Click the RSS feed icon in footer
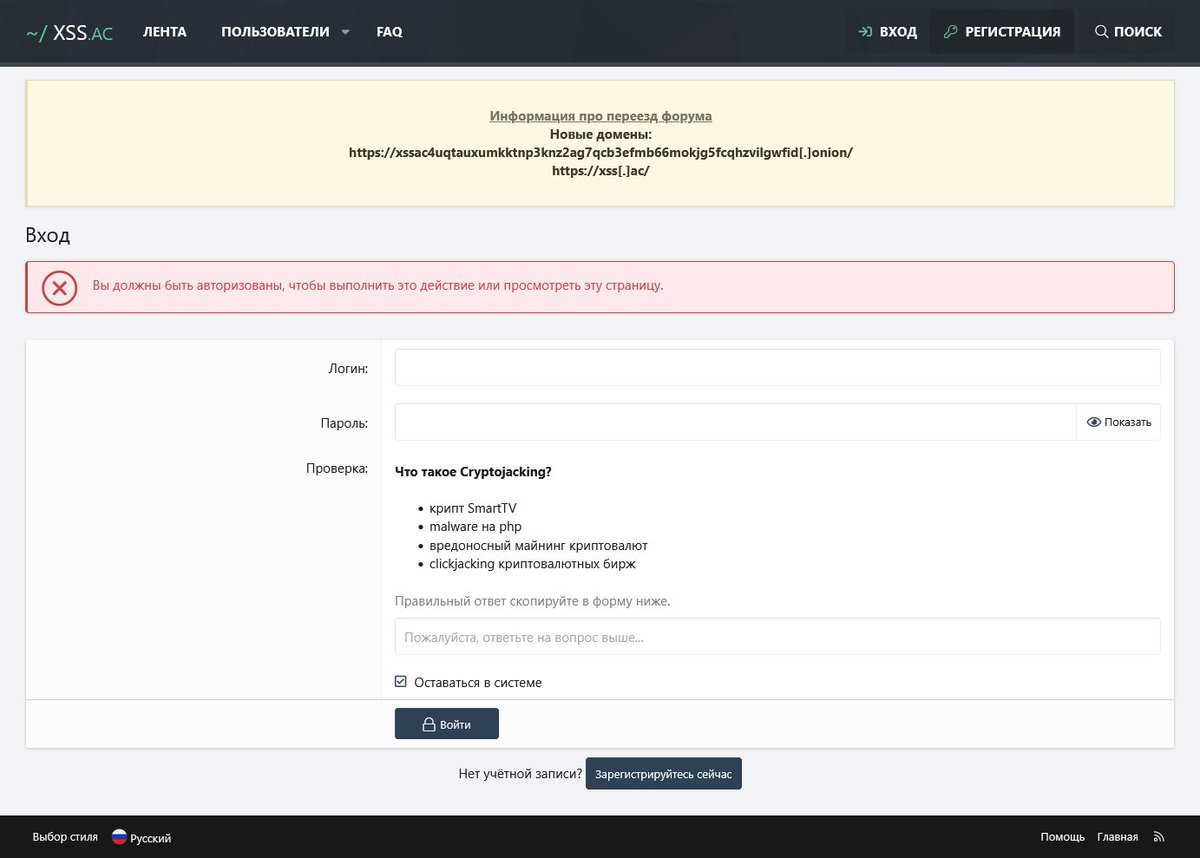 [x=1159, y=837]
